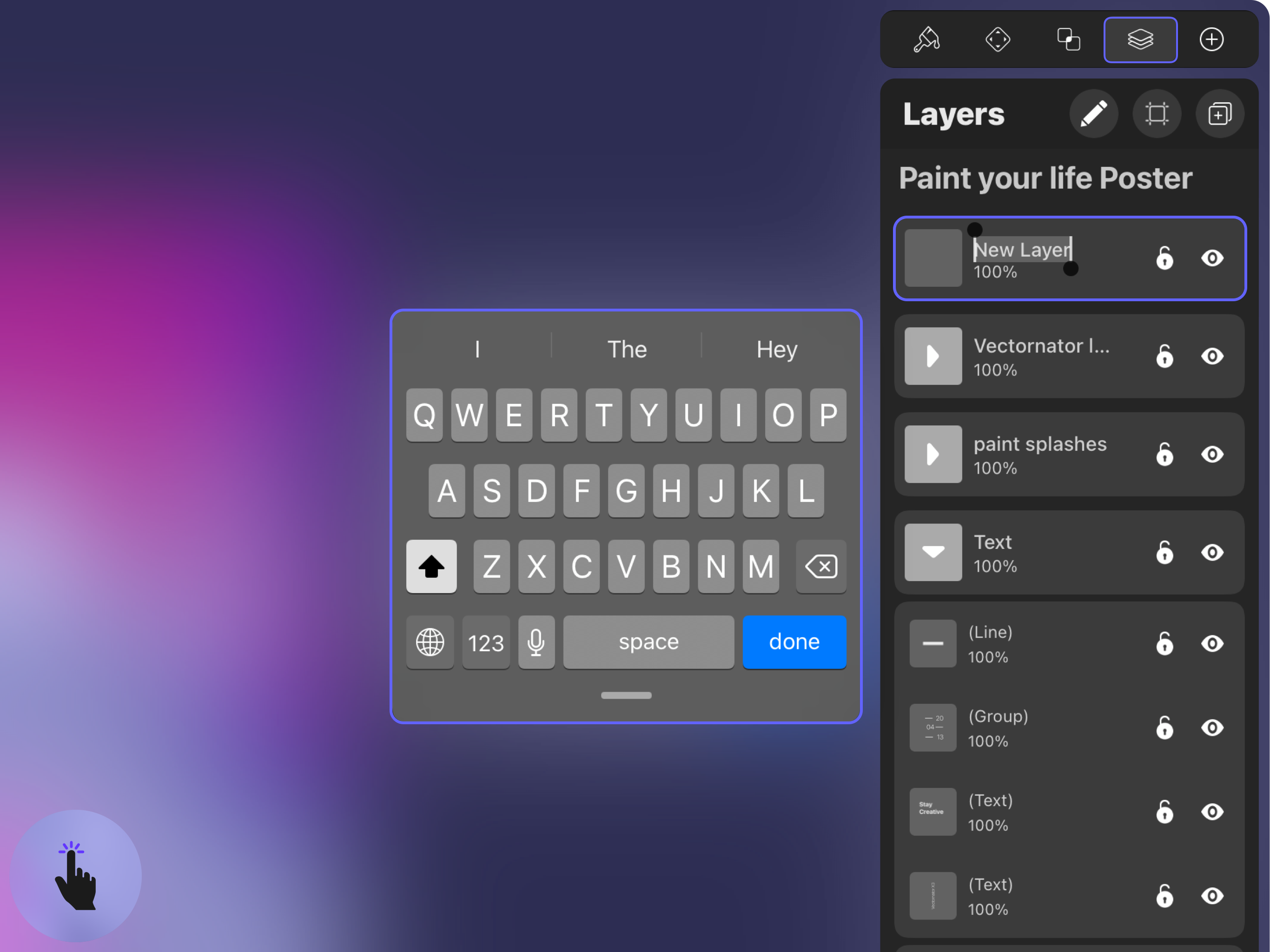Screen dimensions: 1270x952
Task: Click "Paint your life Poster" artboard title
Action: click(1045, 178)
